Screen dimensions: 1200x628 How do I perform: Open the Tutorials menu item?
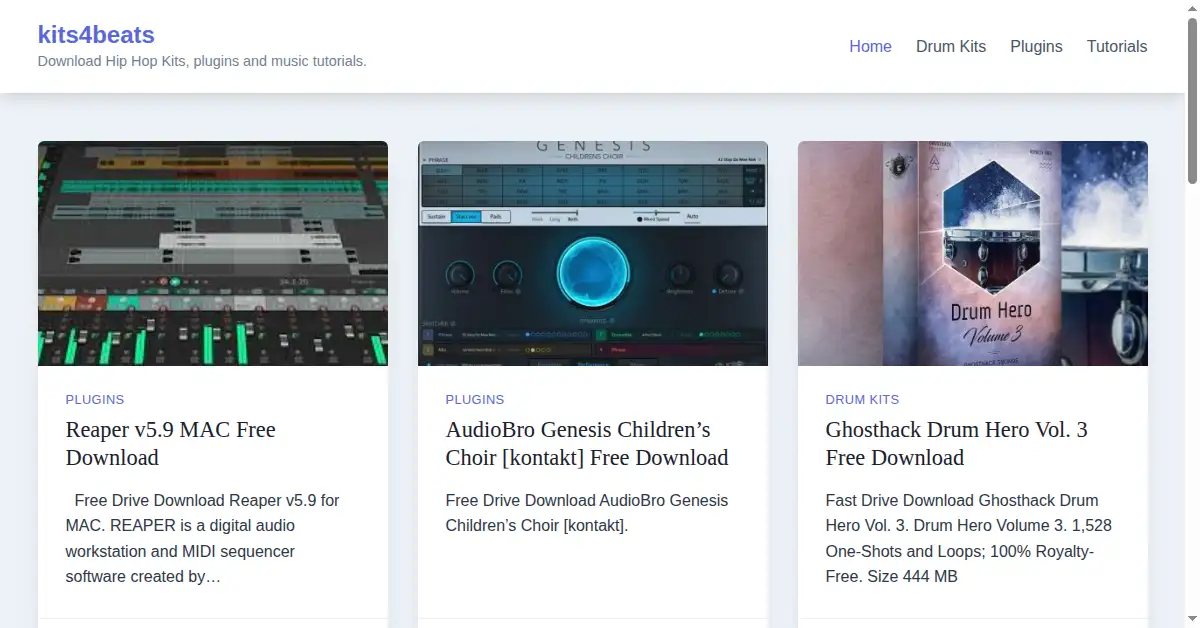click(1117, 46)
